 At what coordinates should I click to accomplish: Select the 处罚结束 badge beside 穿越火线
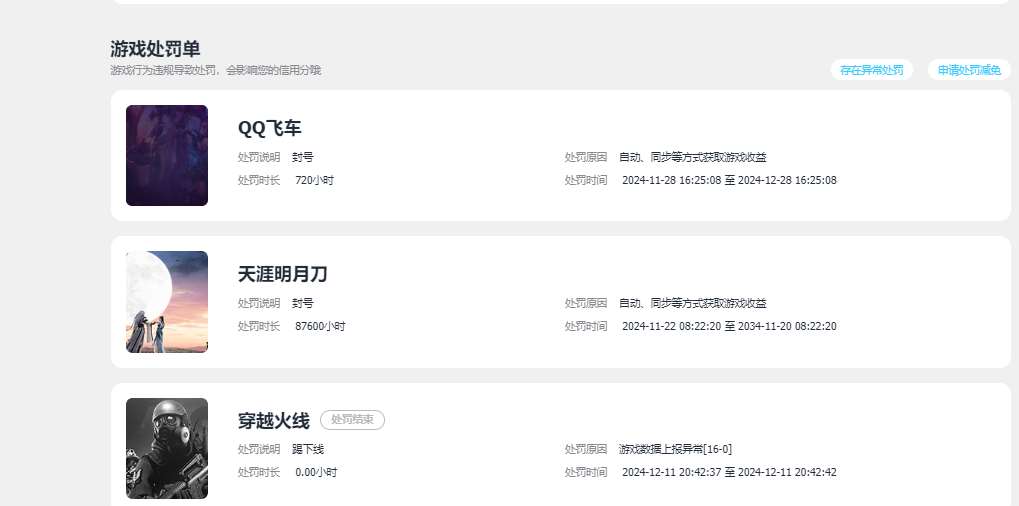(x=352, y=420)
